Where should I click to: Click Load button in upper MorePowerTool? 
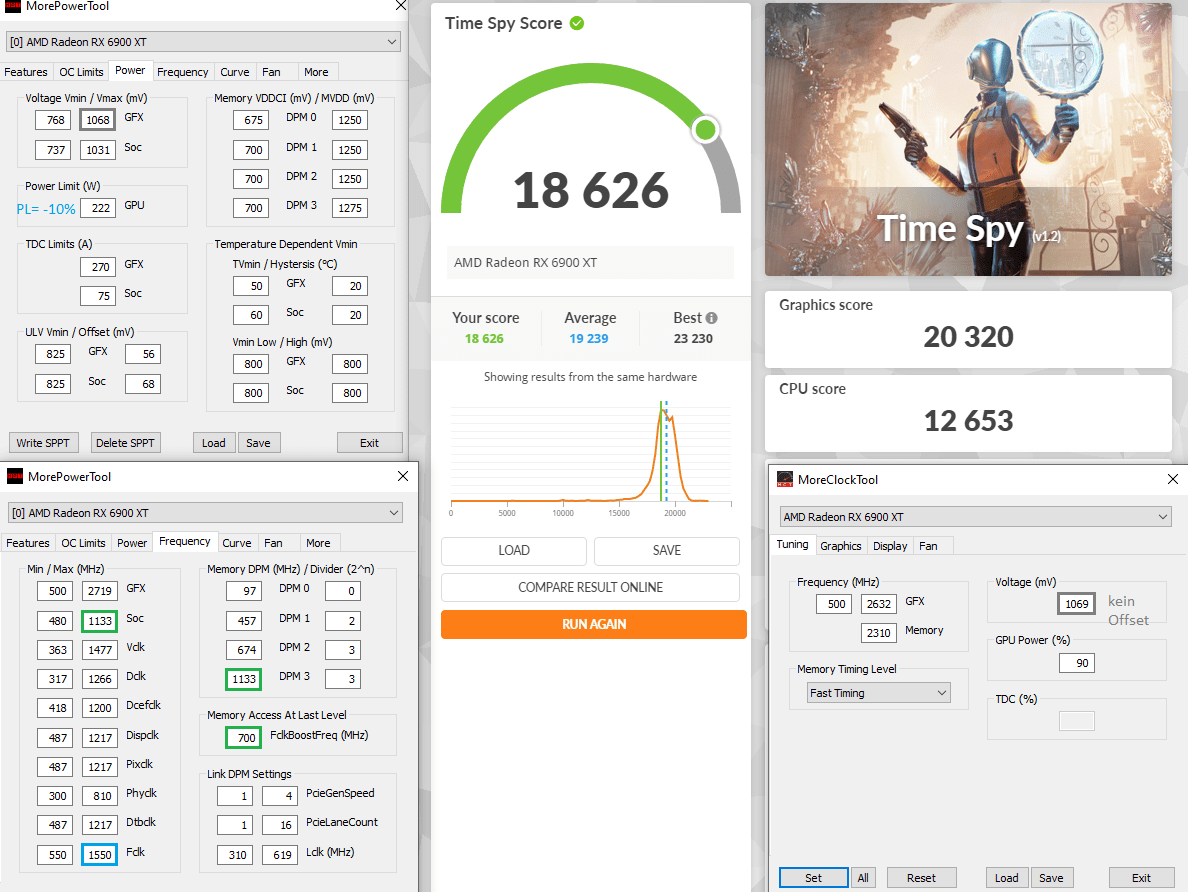pos(214,443)
